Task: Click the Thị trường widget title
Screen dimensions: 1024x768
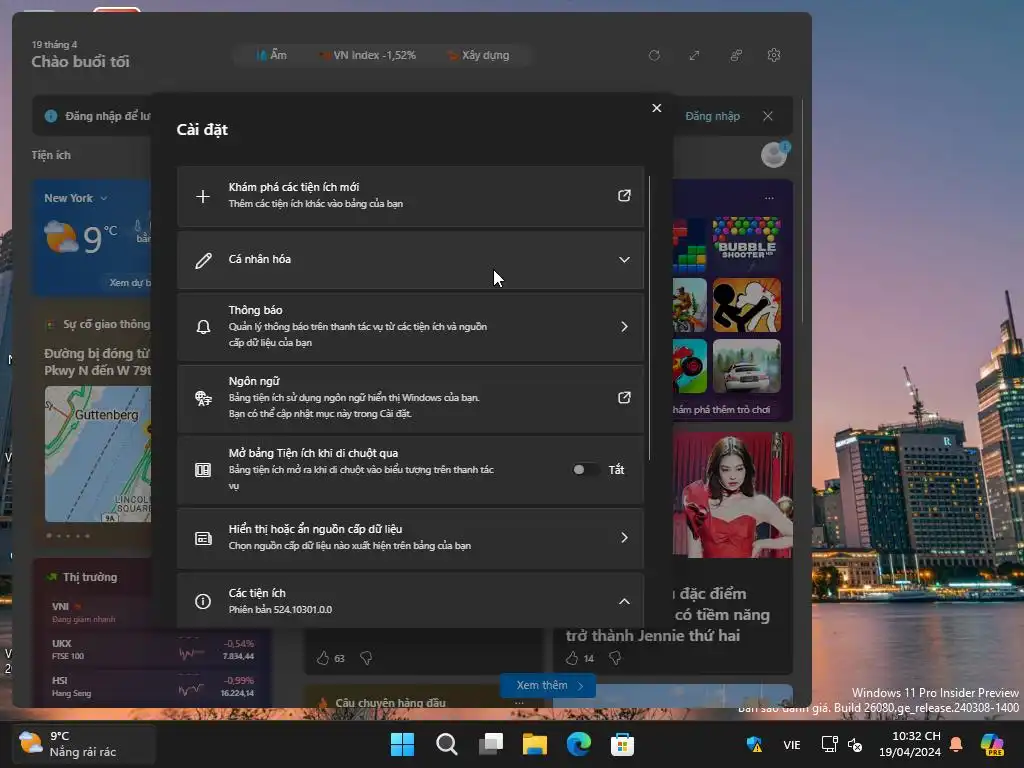Action: tap(90, 577)
